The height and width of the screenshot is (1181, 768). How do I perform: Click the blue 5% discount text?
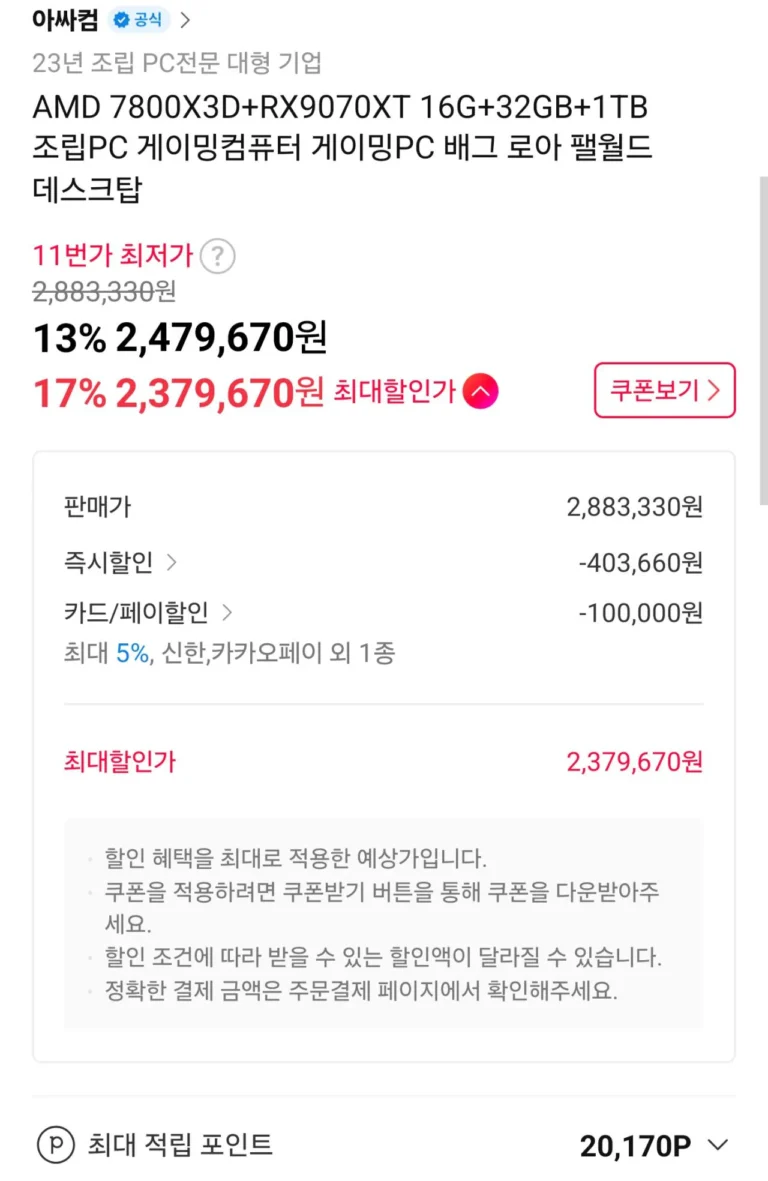coord(132,654)
